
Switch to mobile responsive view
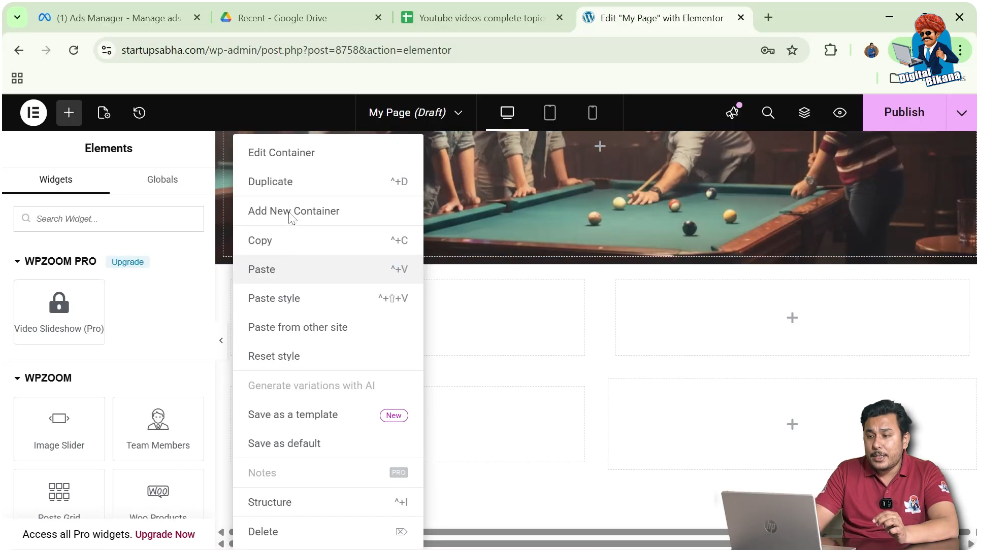[x=592, y=113]
